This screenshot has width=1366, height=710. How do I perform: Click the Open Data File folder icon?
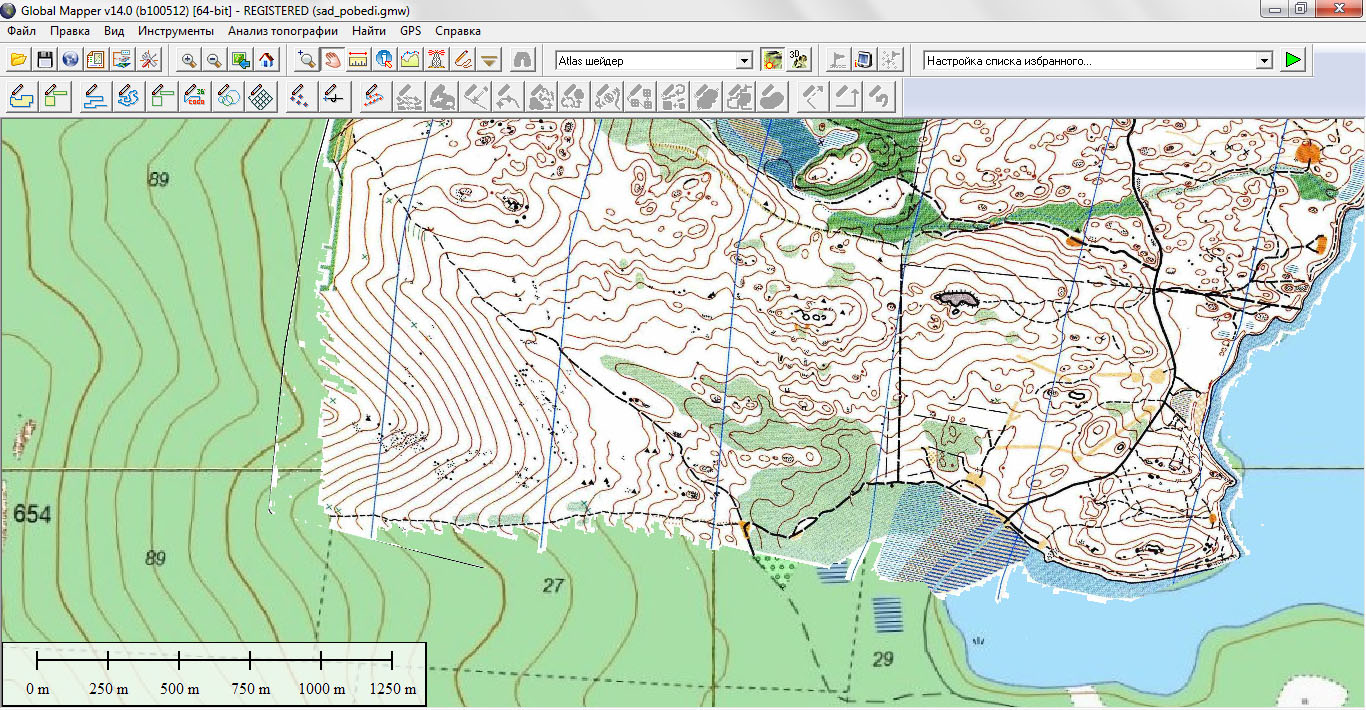18,61
